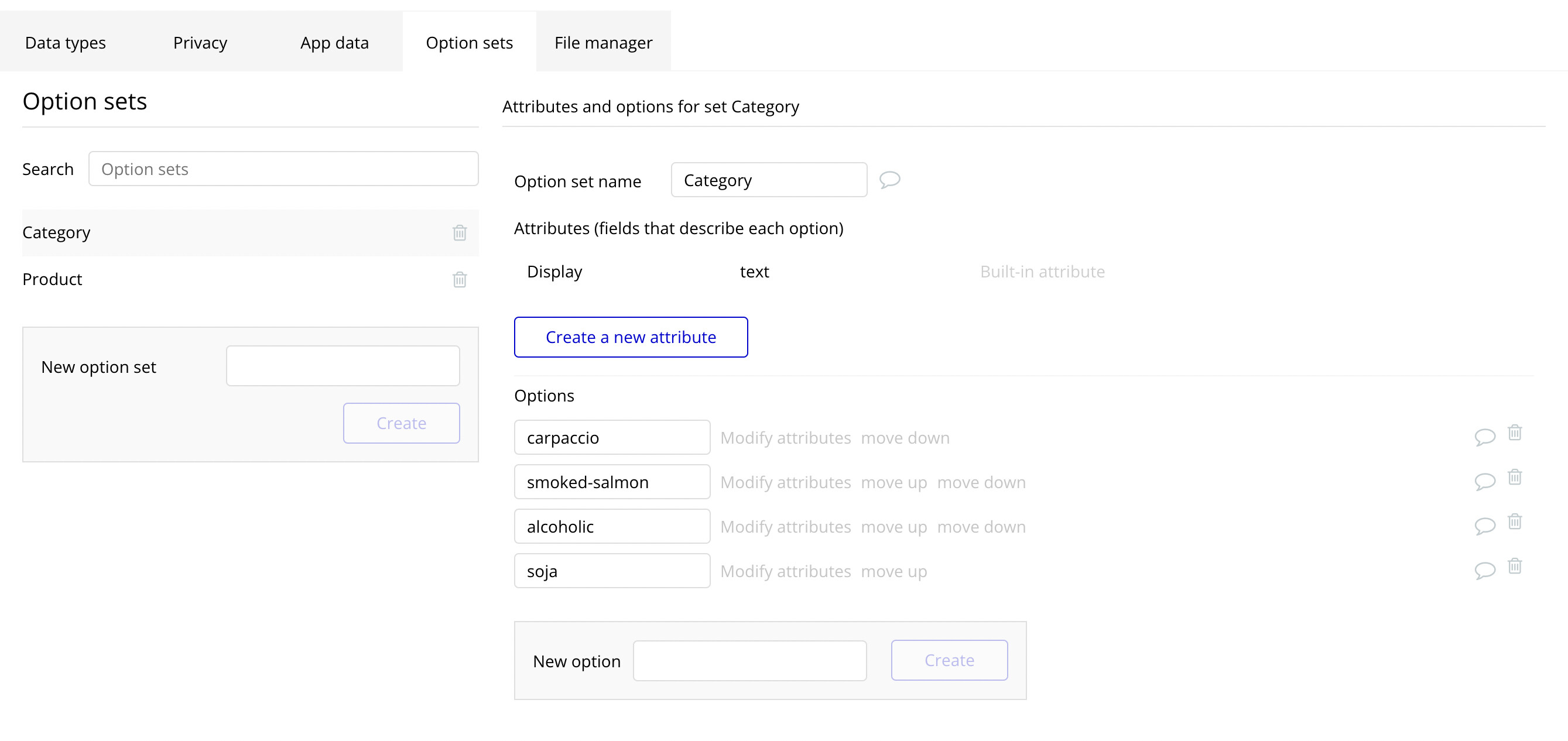Viewport: 1568px width, 741px height.
Task: Go to the Privacy tab
Action: point(200,43)
